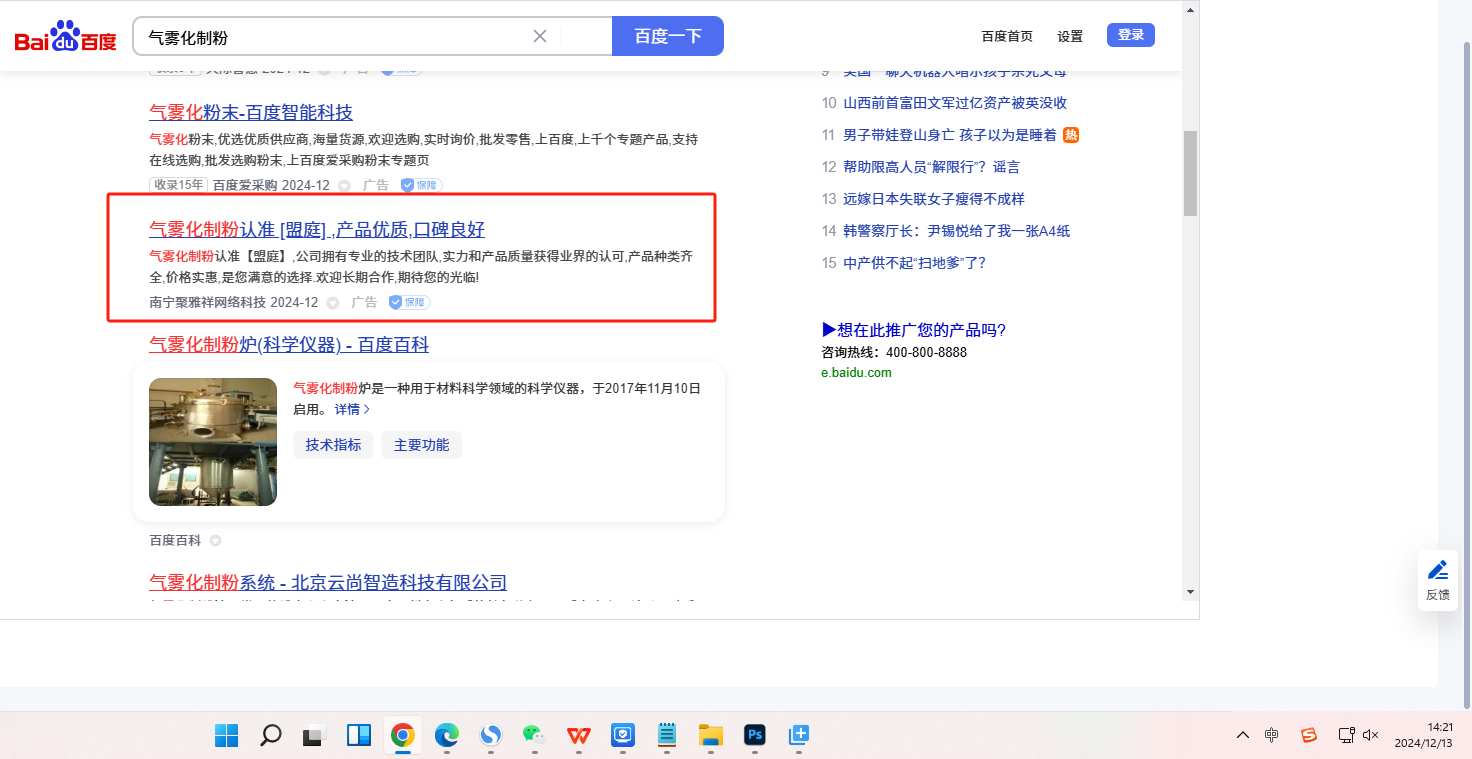Image resolution: width=1472 pixels, height=759 pixels.
Task: Open WPS Office from taskbar
Action: pos(578,736)
